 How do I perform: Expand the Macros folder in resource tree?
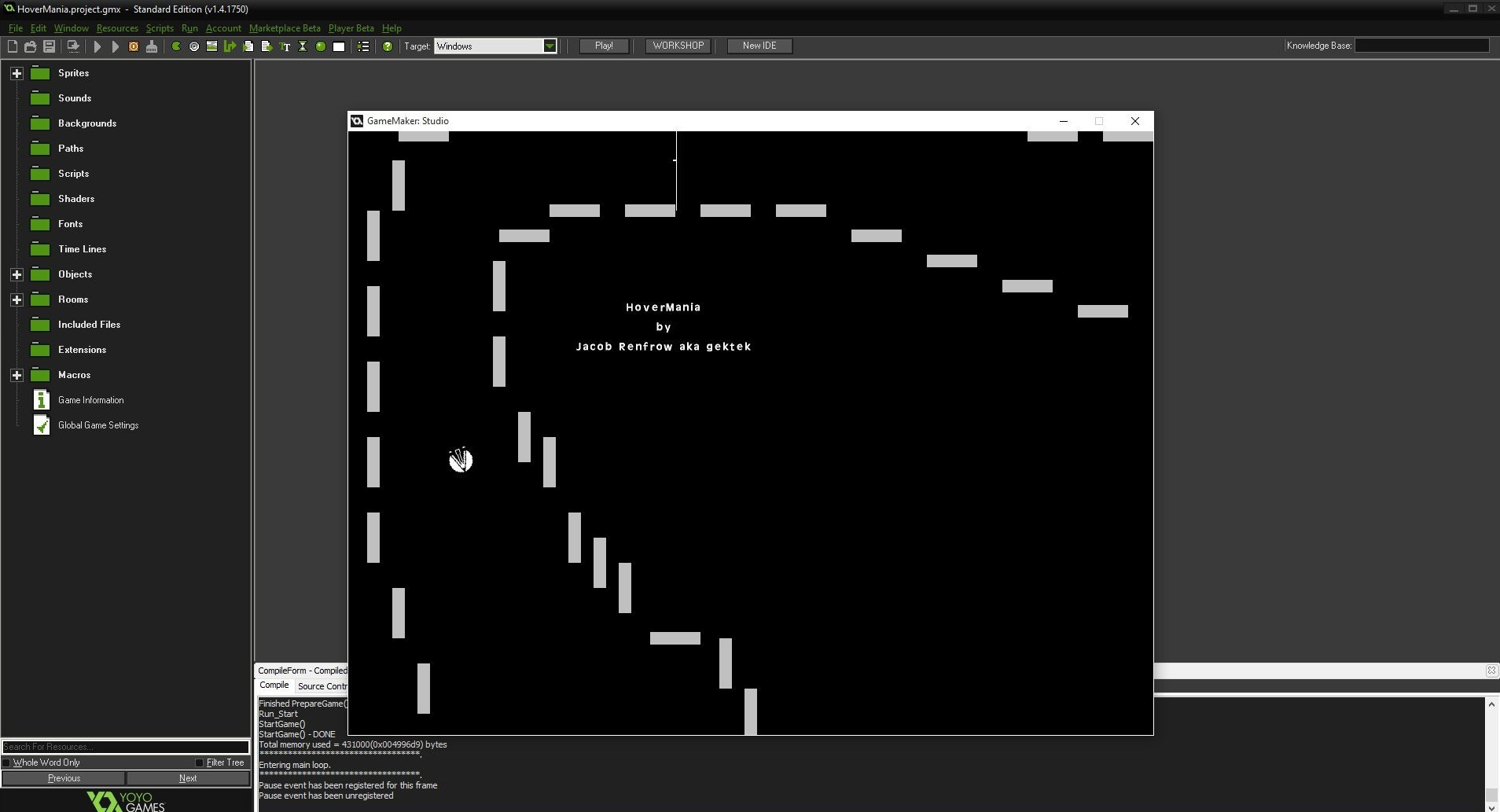17,375
